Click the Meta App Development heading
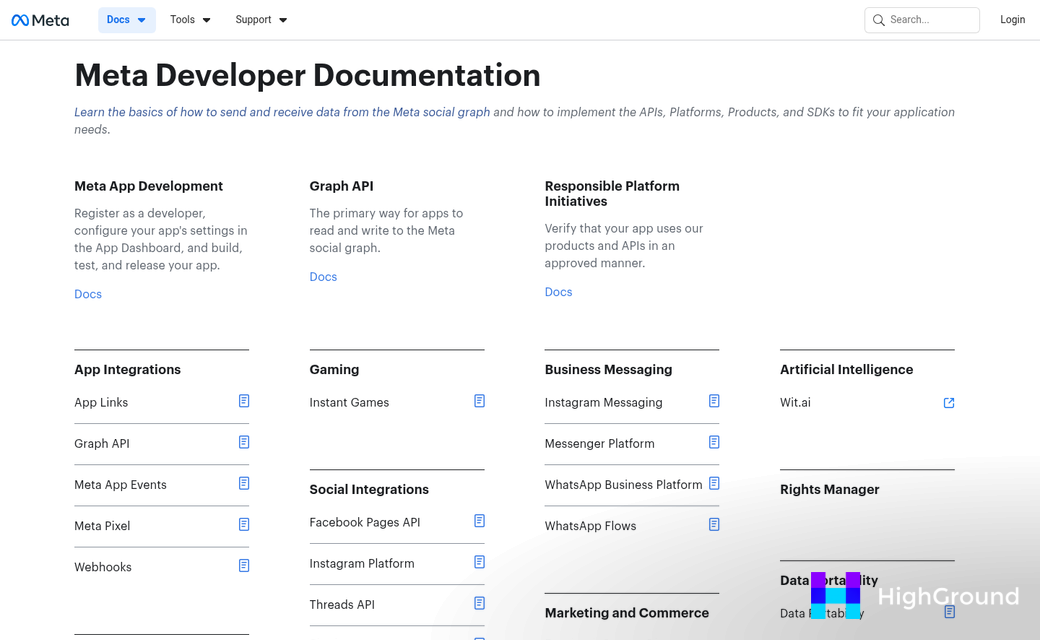This screenshot has width=1040, height=640. pyautogui.click(x=149, y=186)
